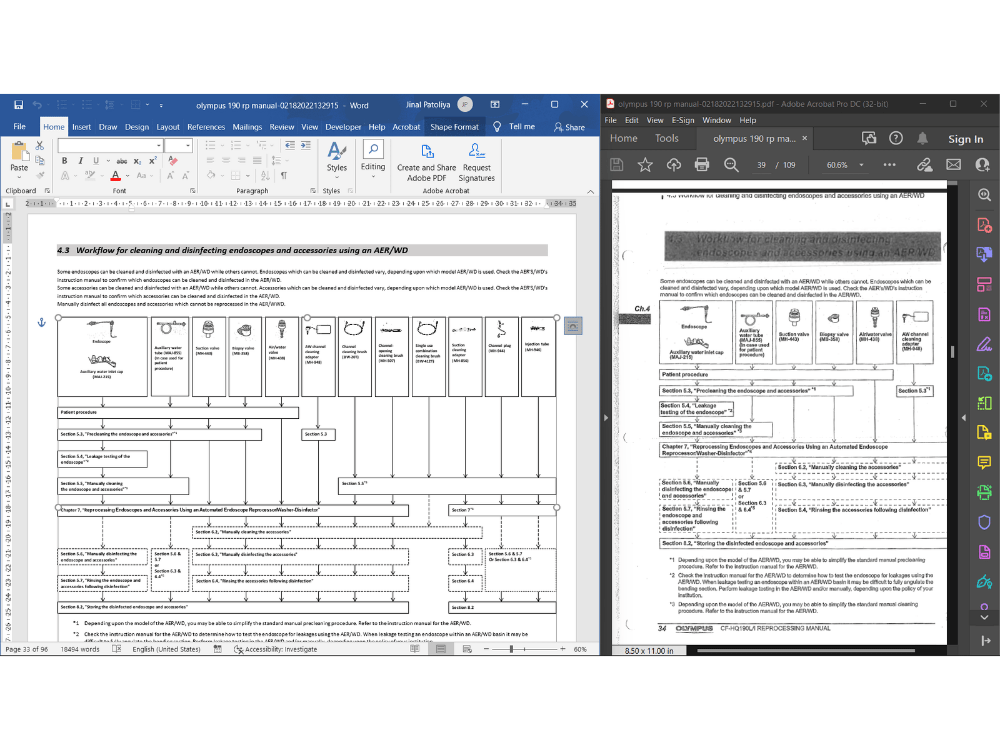Image resolution: width=1000 pixels, height=750 pixels.
Task: Collapse Acrobat's right tools pane arrow
Action: coord(964,417)
